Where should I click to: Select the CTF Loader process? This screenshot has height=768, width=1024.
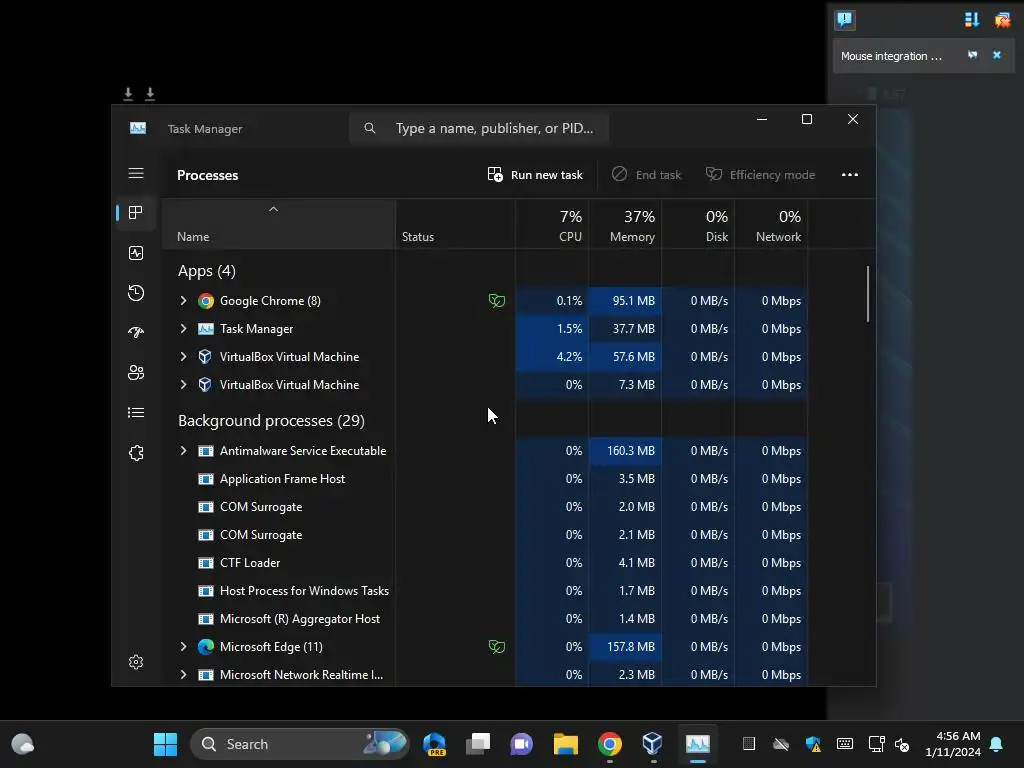click(x=485, y=562)
